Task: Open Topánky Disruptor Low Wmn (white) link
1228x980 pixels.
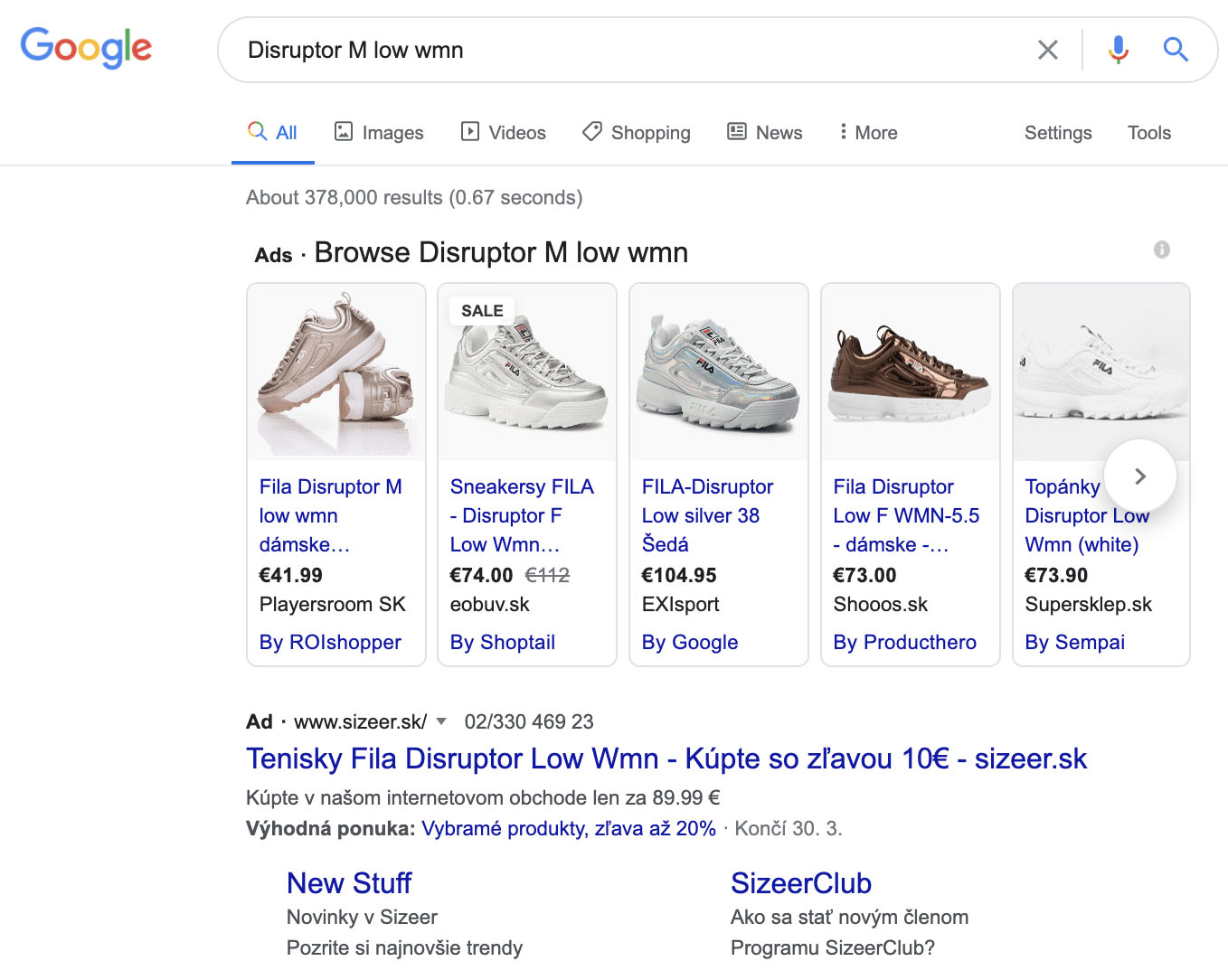Action: pyautogui.click(x=1087, y=515)
